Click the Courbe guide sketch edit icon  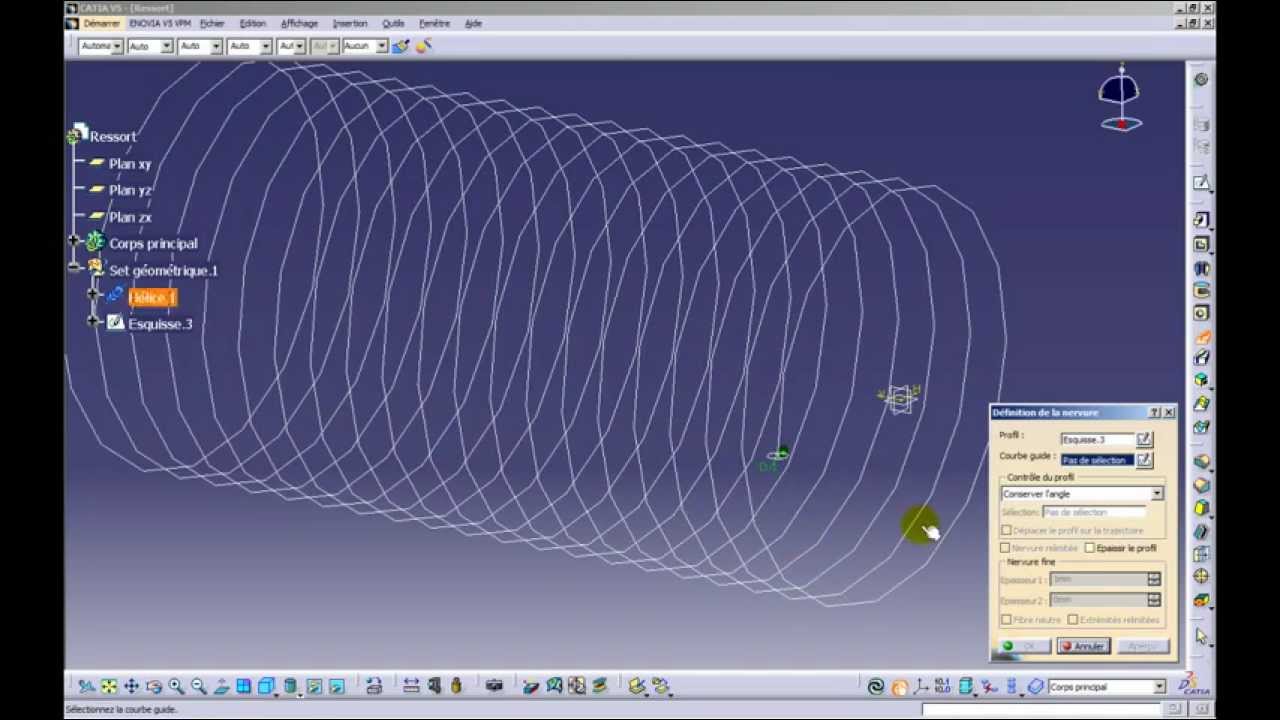pyautogui.click(x=1144, y=460)
